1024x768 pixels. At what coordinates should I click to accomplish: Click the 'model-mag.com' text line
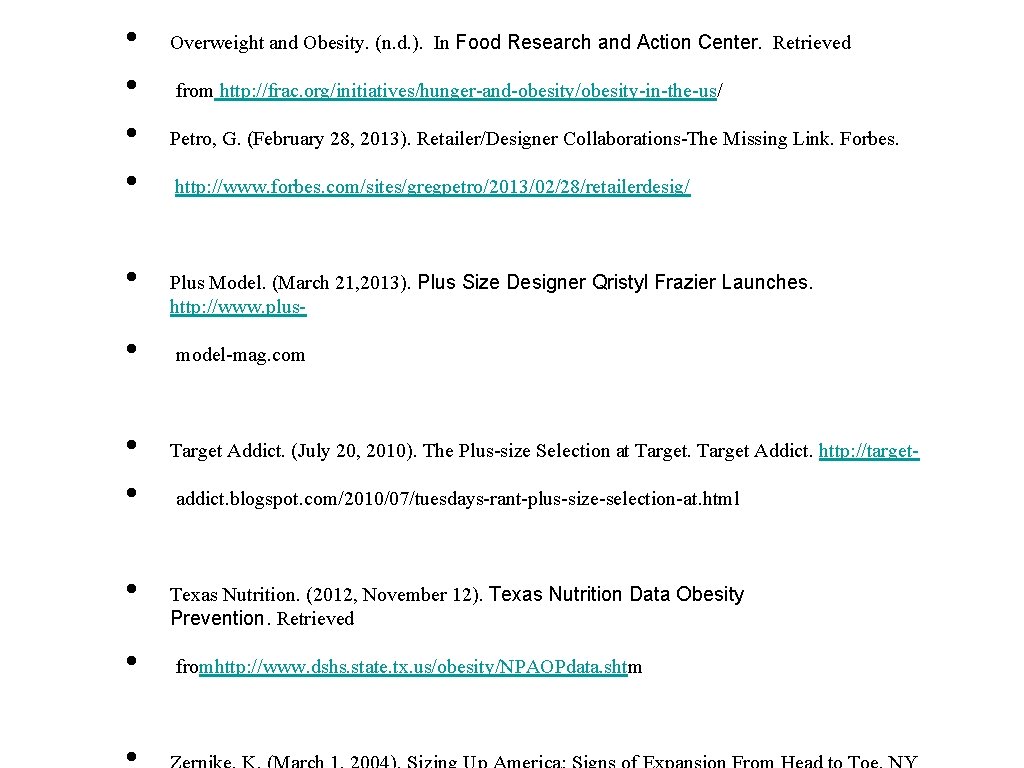click(x=240, y=355)
